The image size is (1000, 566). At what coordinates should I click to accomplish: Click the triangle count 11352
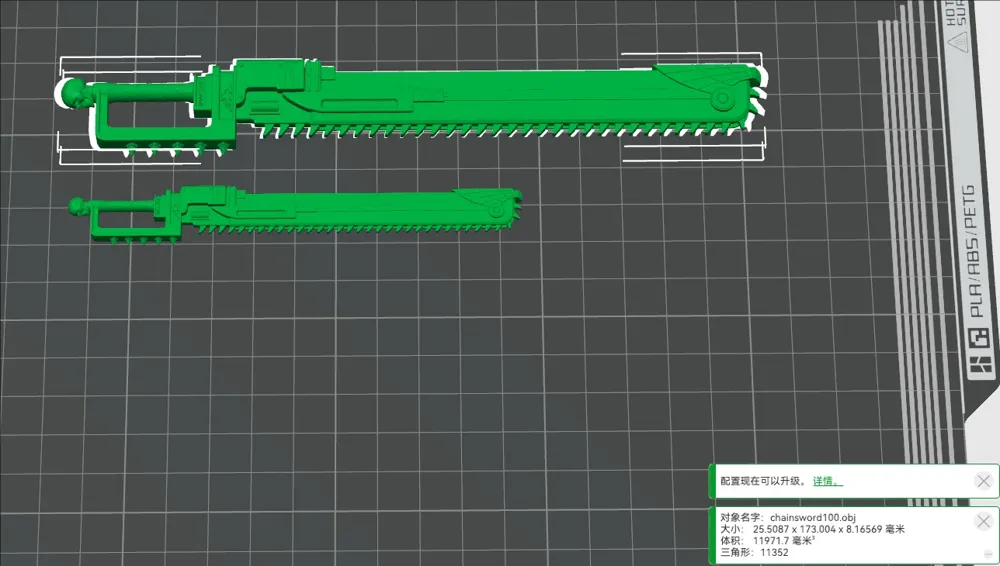[774, 553]
